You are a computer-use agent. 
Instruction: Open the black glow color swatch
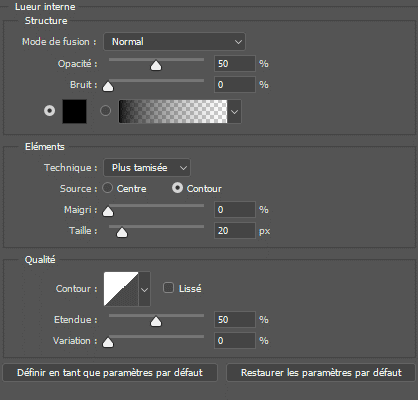(x=74, y=111)
